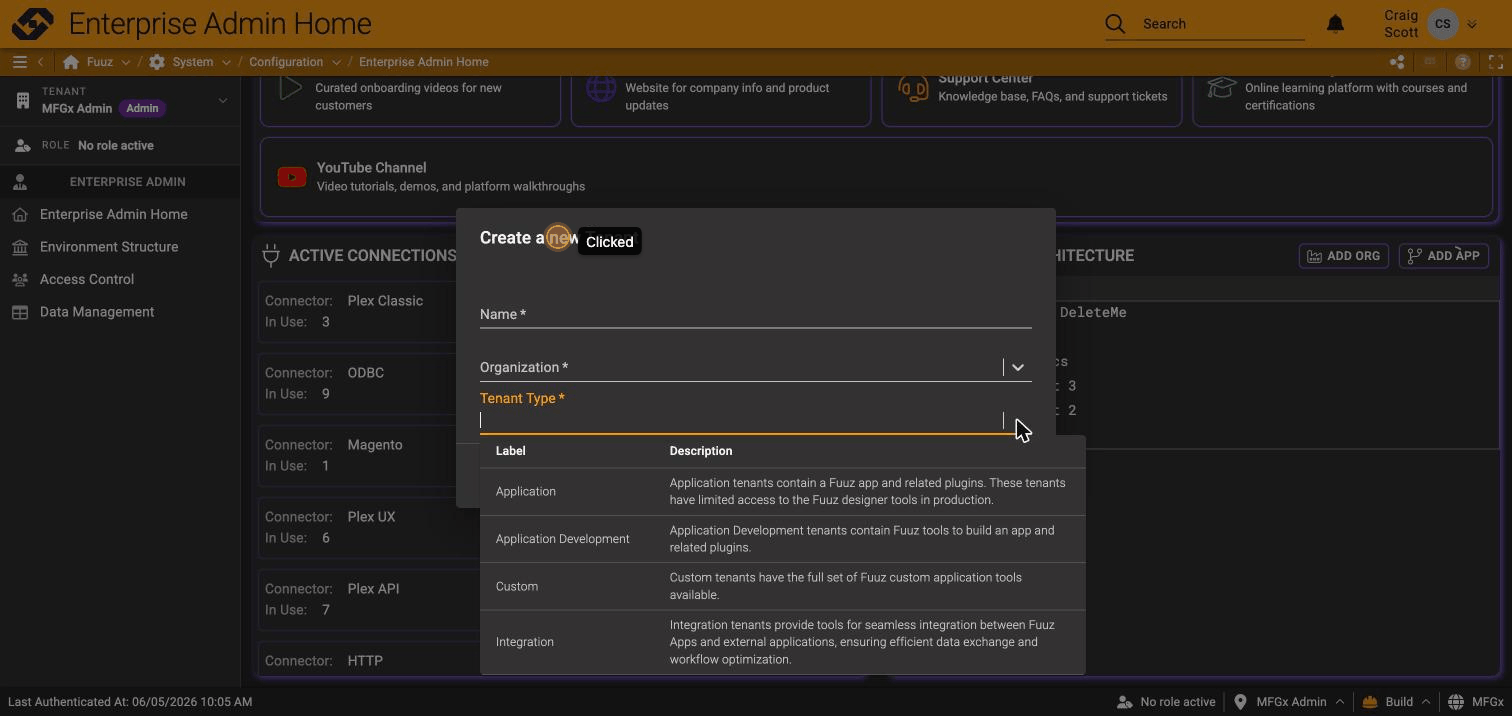Expand the MFGx Admin tenant selector
Screen dimensions: 1512x716
[x=222, y=100]
